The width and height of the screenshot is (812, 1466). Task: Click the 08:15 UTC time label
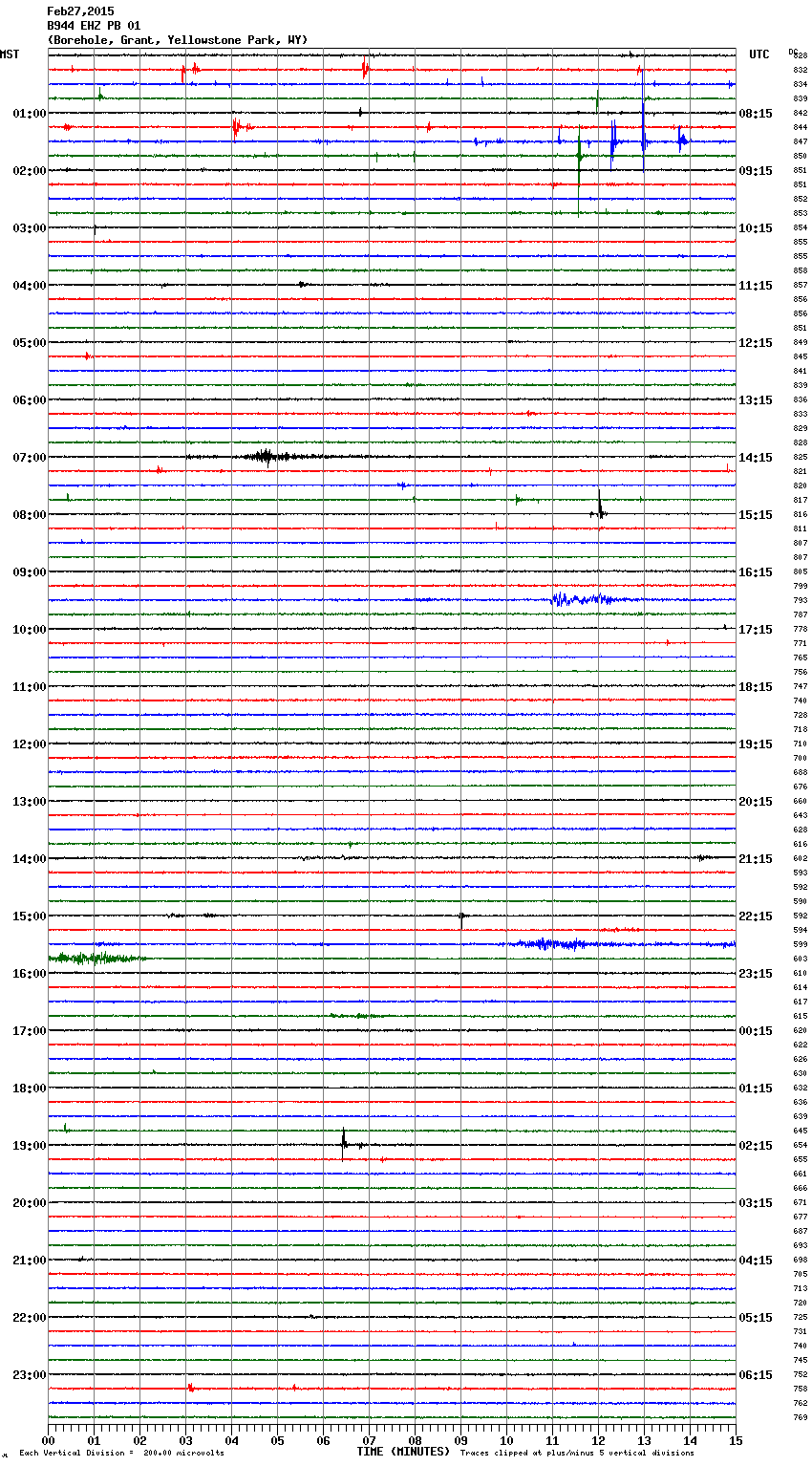756,114
